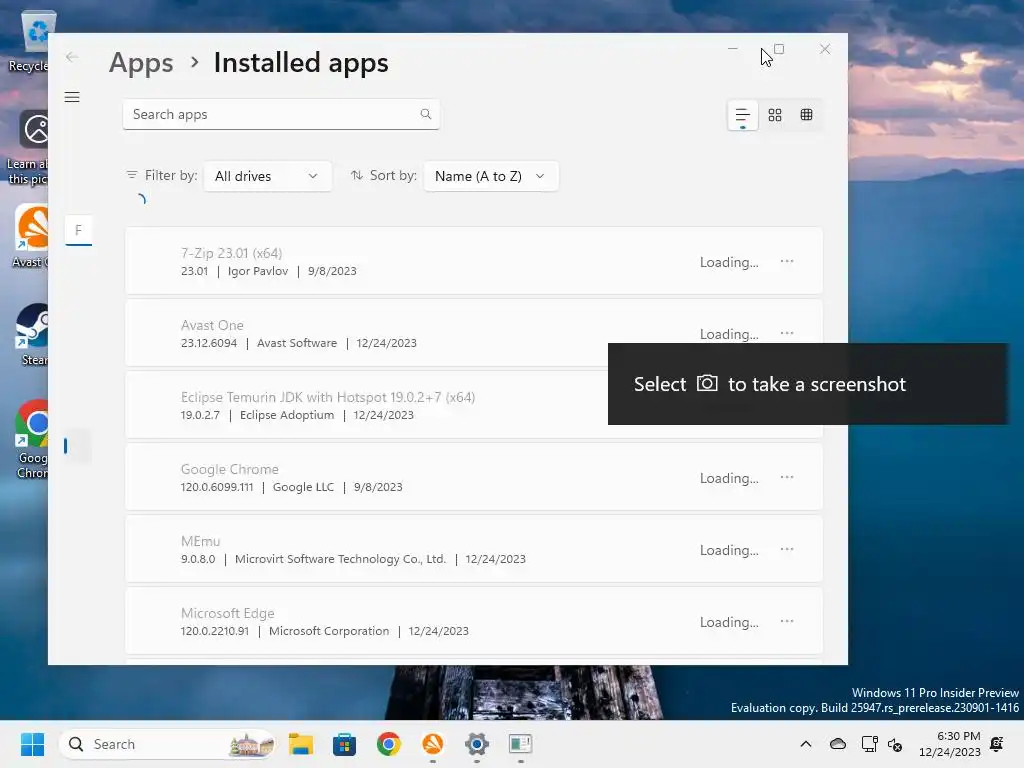
Task: Open the Recycle Bin desktop icon
Action: point(31,40)
